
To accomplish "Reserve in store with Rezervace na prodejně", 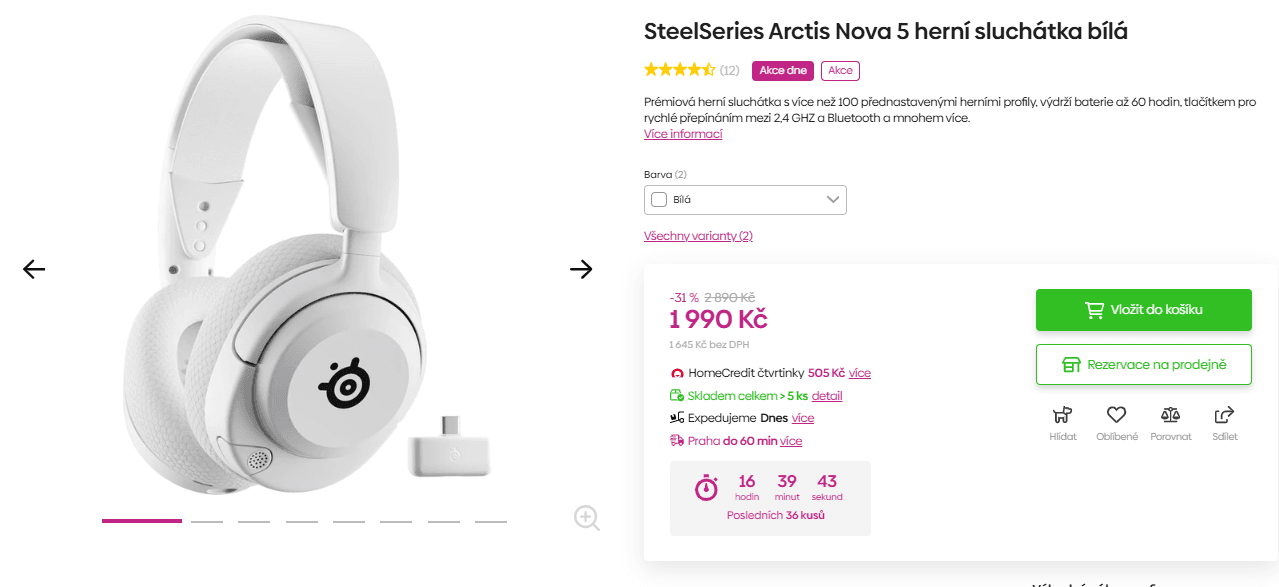I will [x=1143, y=364].
